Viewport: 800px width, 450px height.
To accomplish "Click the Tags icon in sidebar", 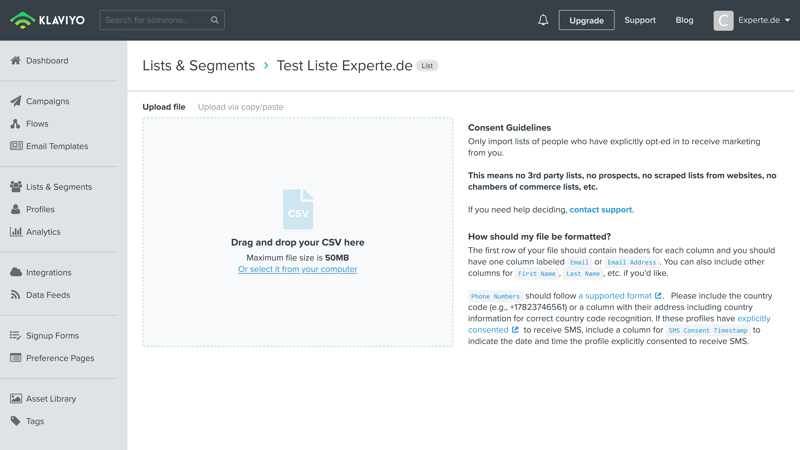I will point(16,421).
